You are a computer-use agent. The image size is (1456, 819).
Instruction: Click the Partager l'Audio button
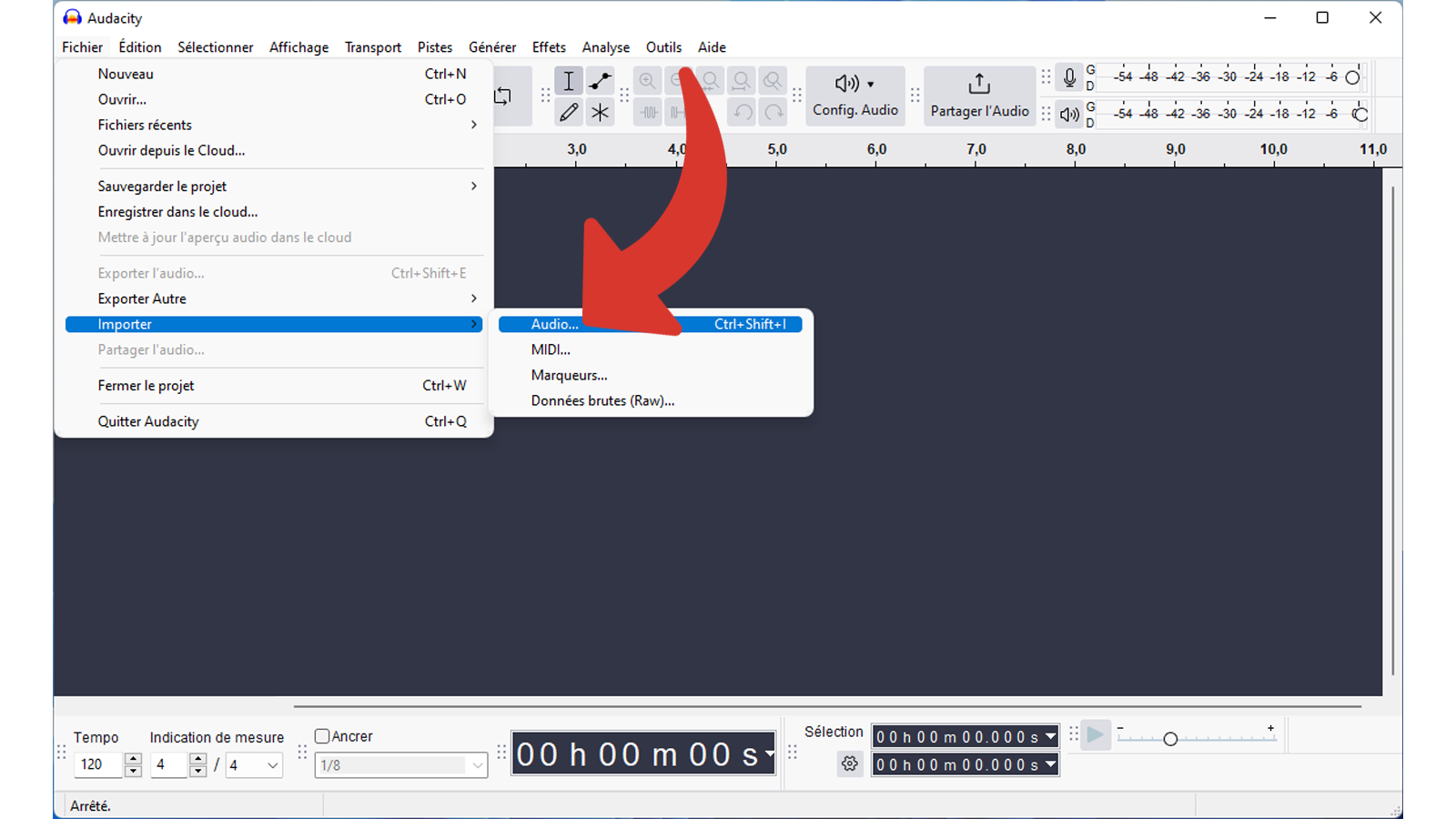(x=979, y=96)
